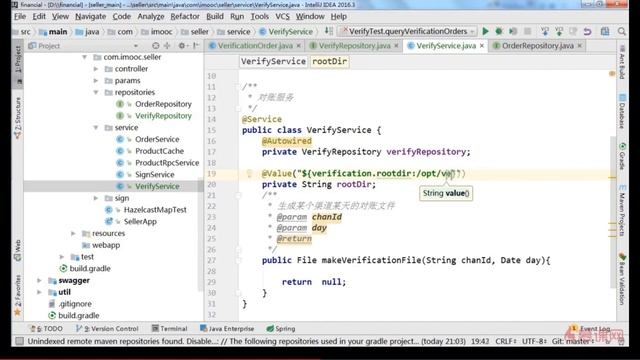The height and width of the screenshot is (360, 640).
Task: Collapse the service folder
Action: pos(96,128)
